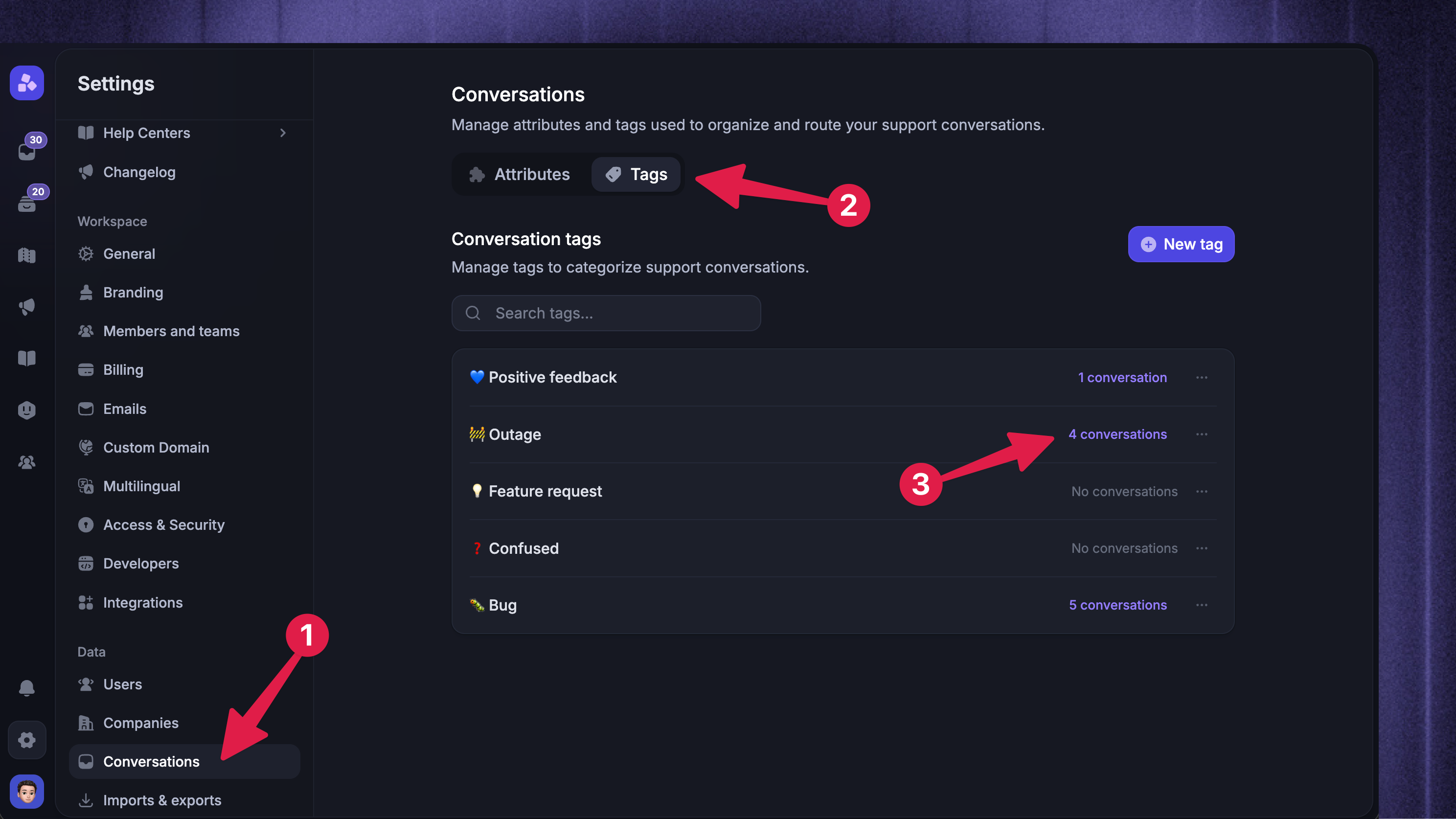Screen dimensions: 1456x819
Task: Open the 4 conversations link for Outage
Action: (1117, 434)
